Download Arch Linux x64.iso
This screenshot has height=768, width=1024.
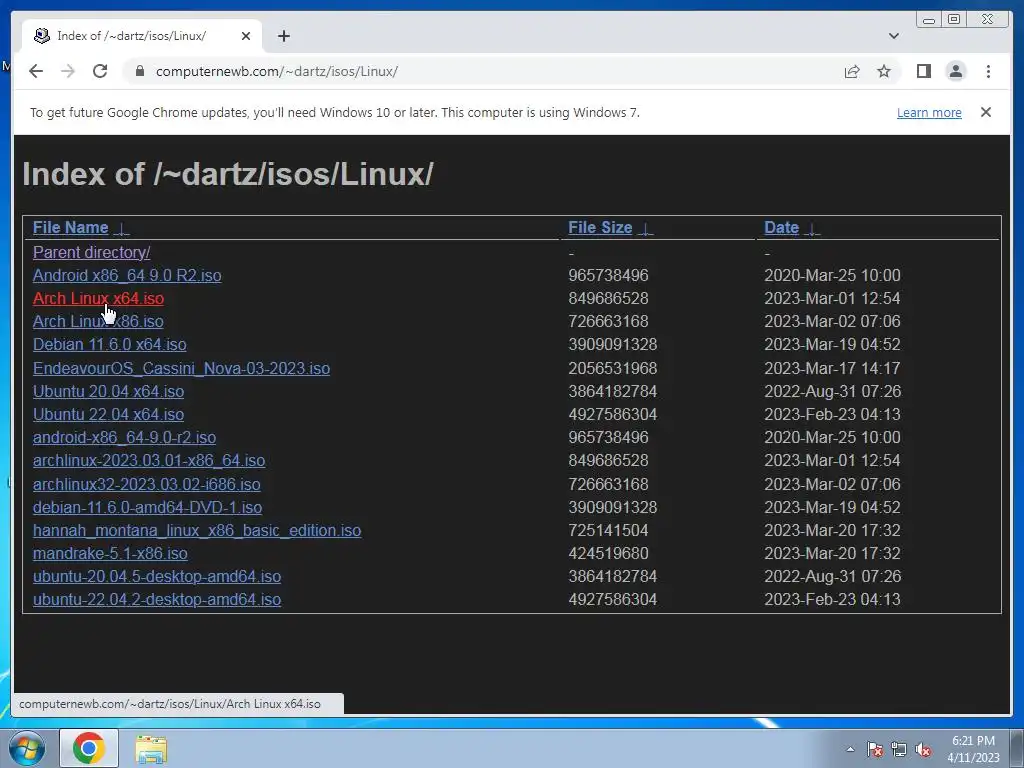(98, 298)
